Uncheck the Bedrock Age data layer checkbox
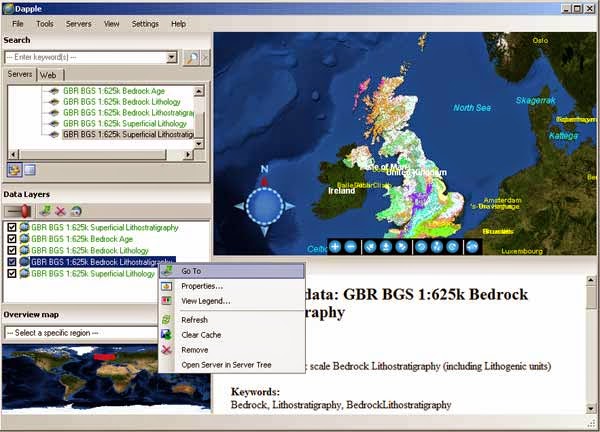Screen dimensions: 600x432 click(x=12, y=239)
